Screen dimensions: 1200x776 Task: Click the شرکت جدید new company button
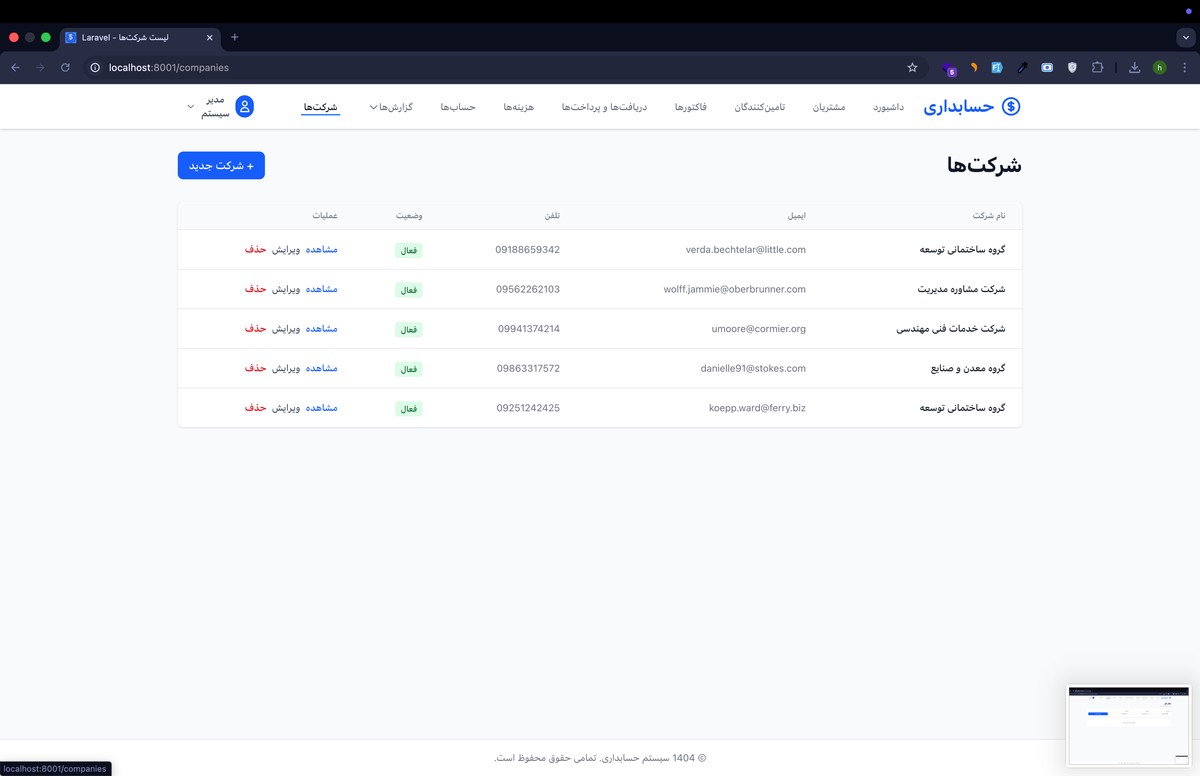click(221, 166)
